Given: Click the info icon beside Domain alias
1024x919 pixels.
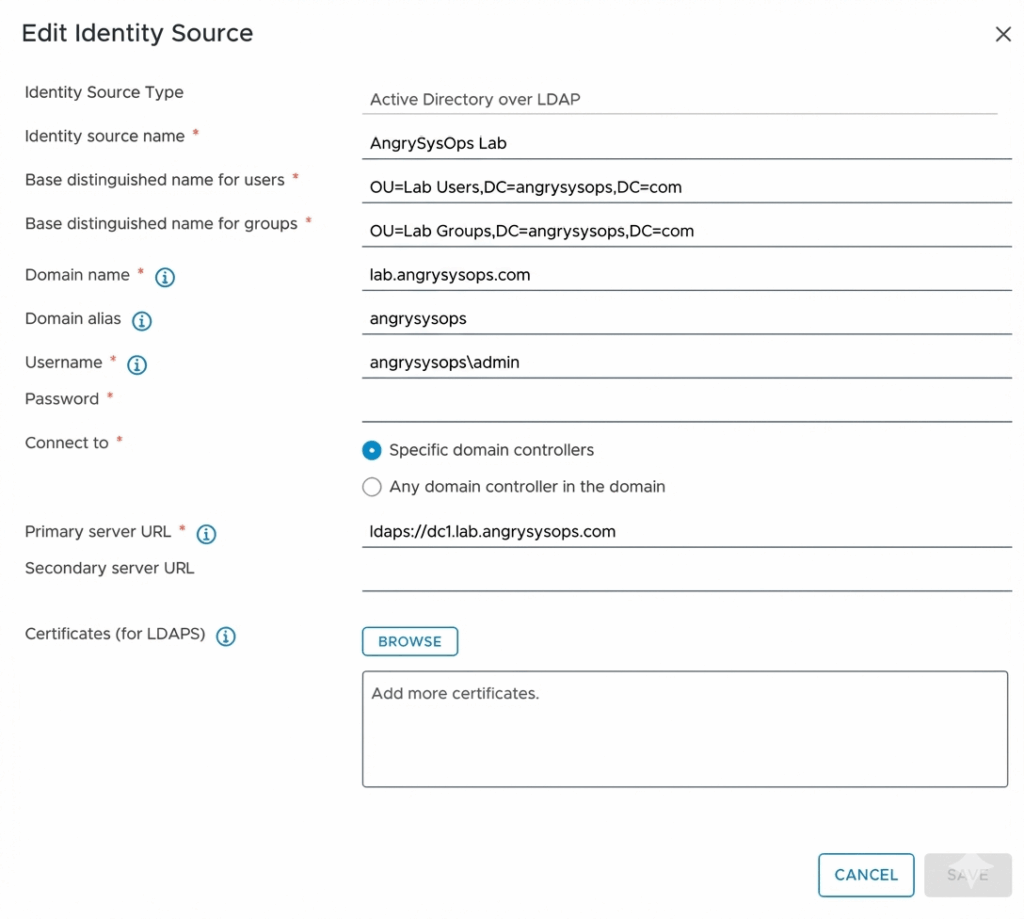Looking at the screenshot, I should click(142, 321).
